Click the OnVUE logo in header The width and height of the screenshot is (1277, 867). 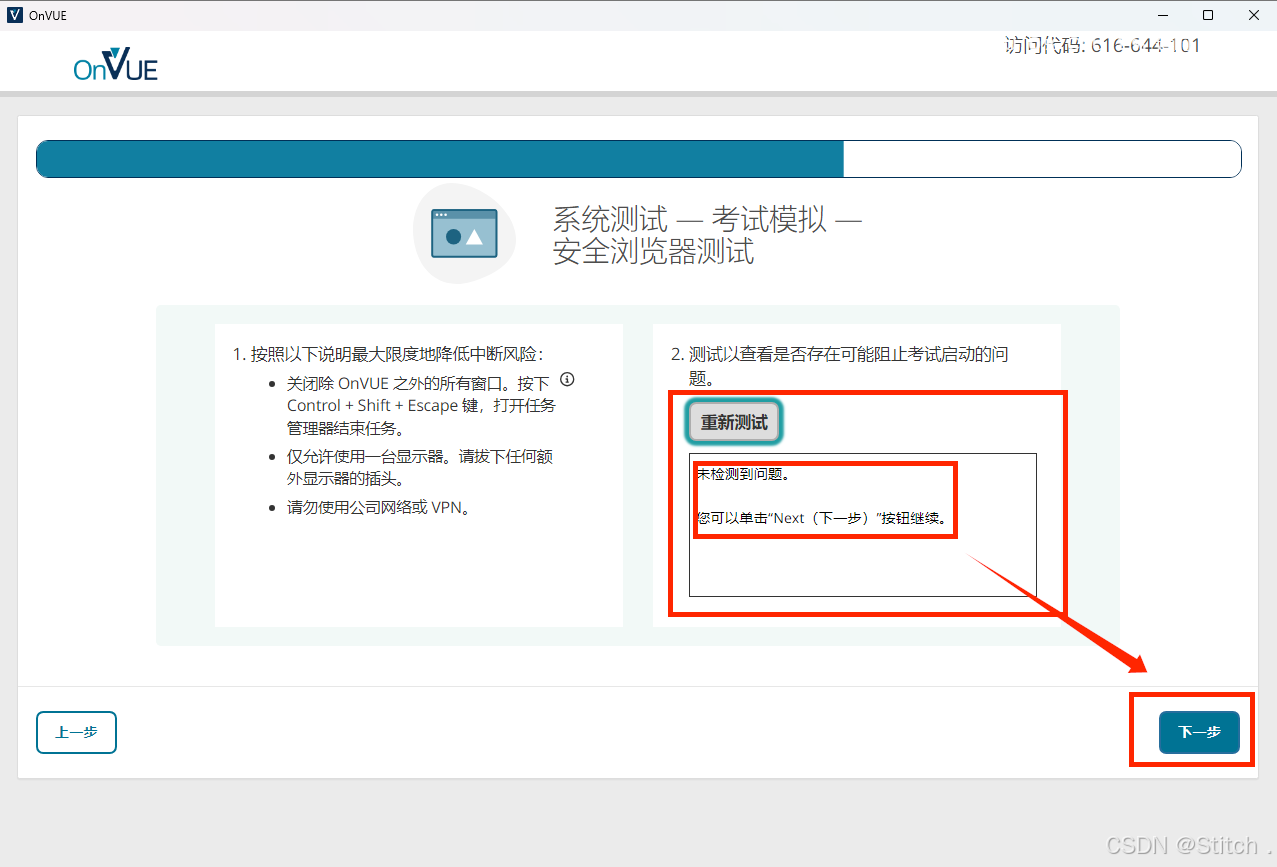tap(115, 64)
